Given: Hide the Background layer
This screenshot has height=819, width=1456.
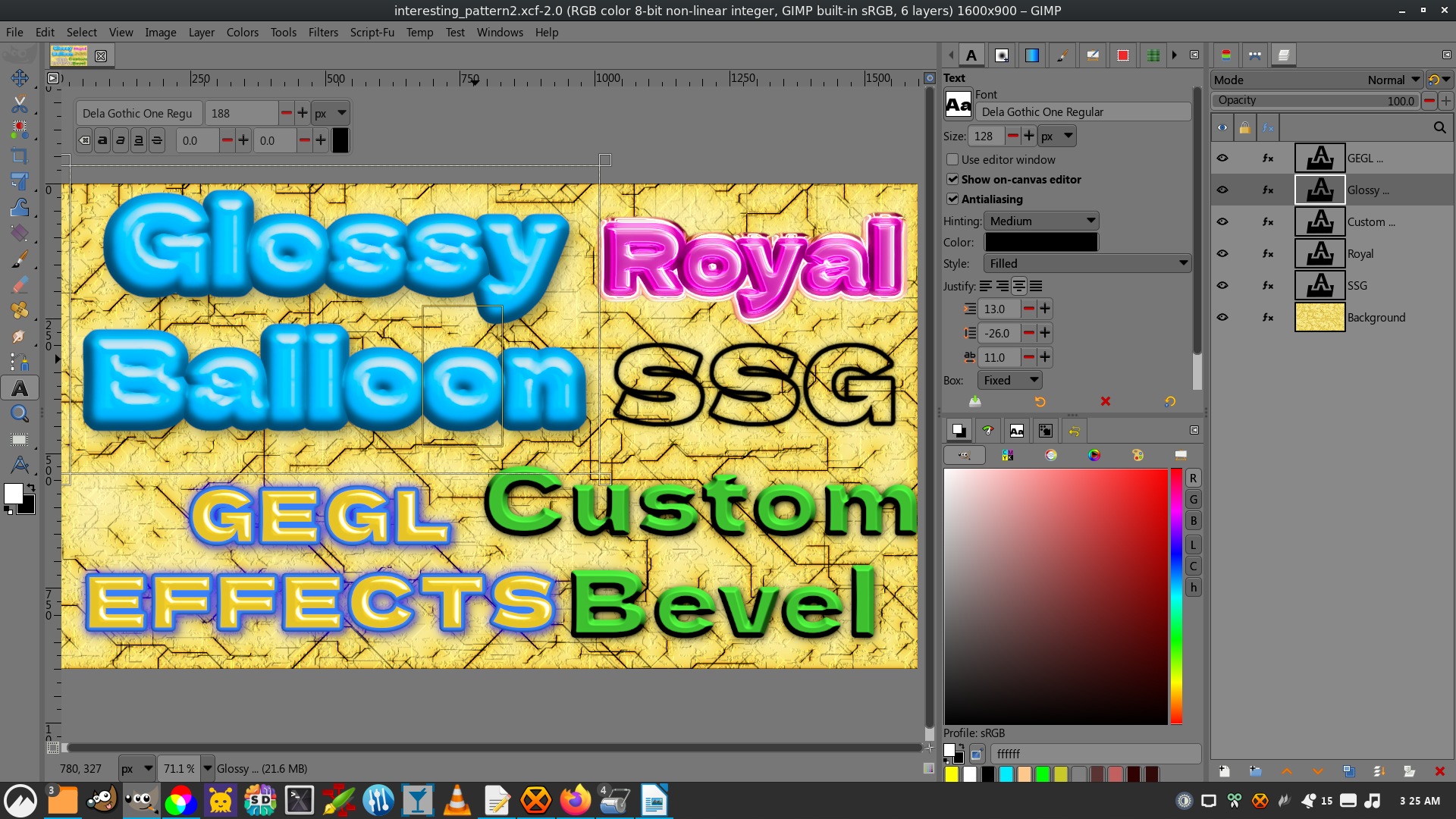Looking at the screenshot, I should (x=1222, y=317).
